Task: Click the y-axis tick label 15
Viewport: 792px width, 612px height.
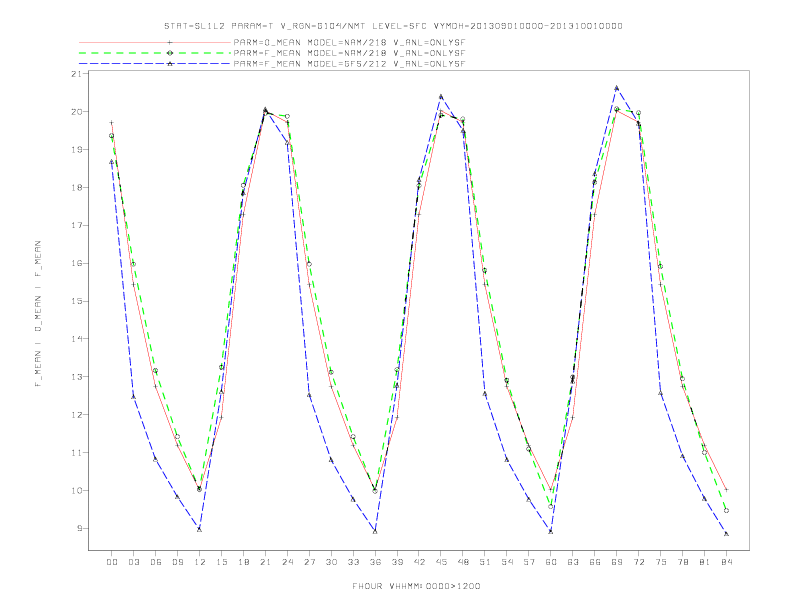Action: (x=76, y=301)
